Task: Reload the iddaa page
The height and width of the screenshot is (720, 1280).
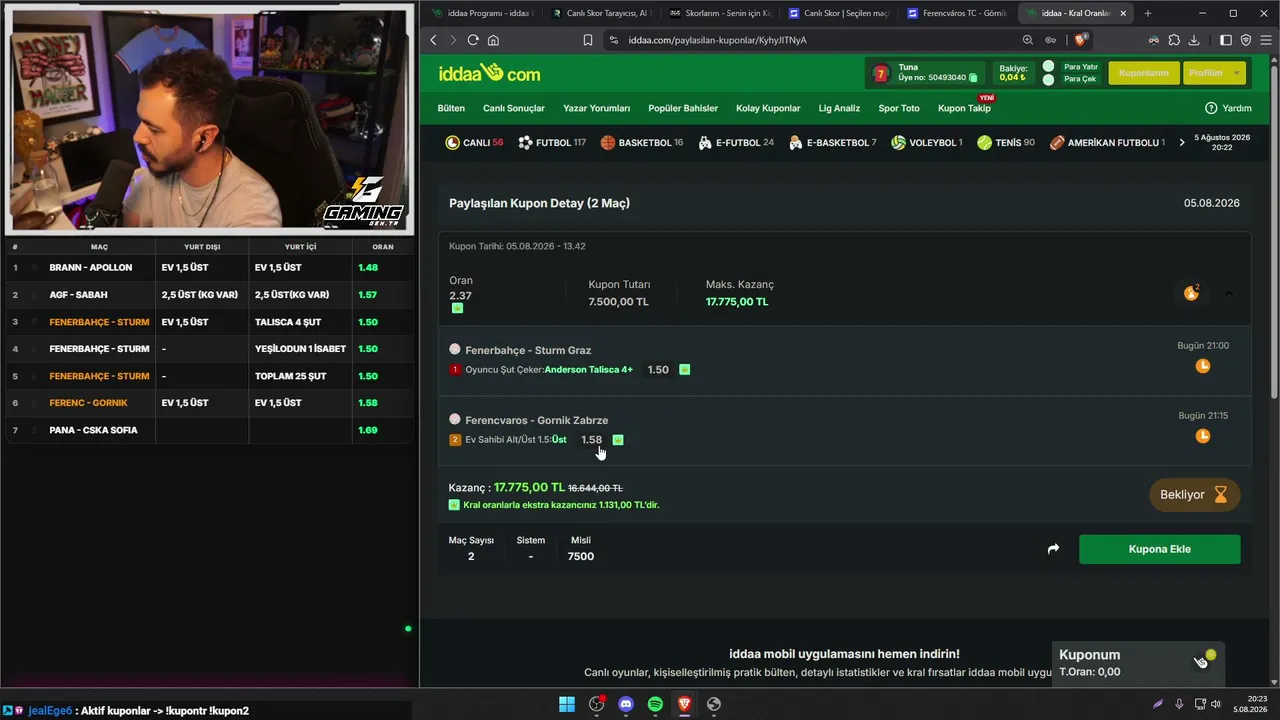Action: 473,40
